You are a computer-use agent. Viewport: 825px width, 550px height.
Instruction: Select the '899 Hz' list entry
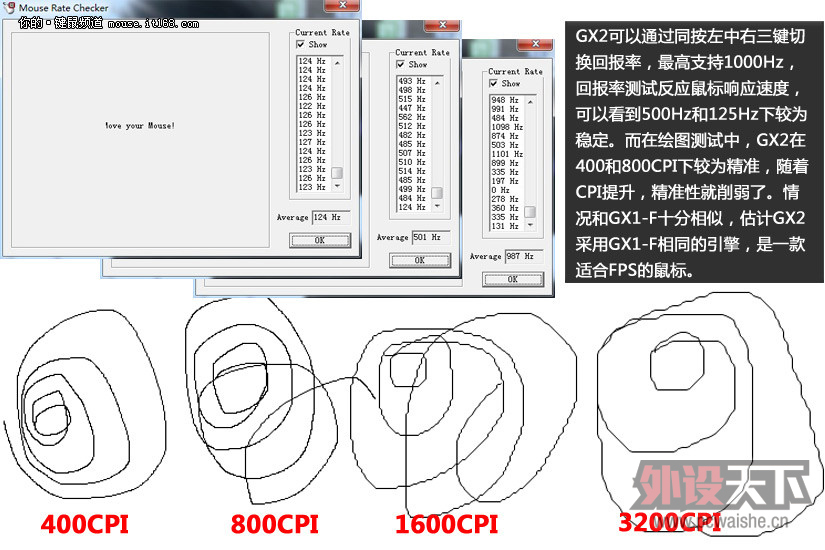tap(505, 163)
